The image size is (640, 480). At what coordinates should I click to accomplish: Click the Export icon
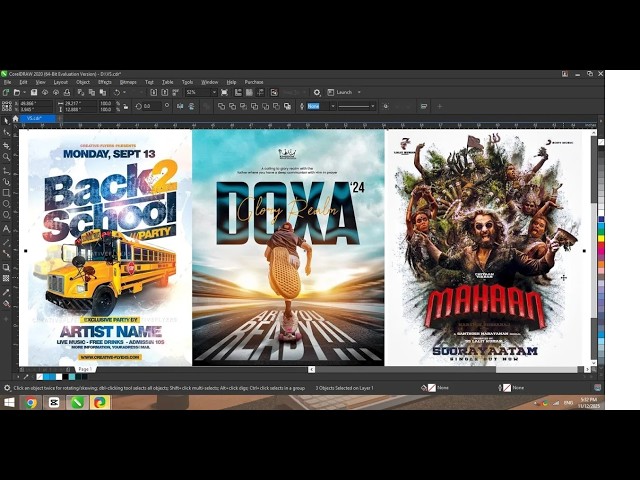(x=164, y=93)
